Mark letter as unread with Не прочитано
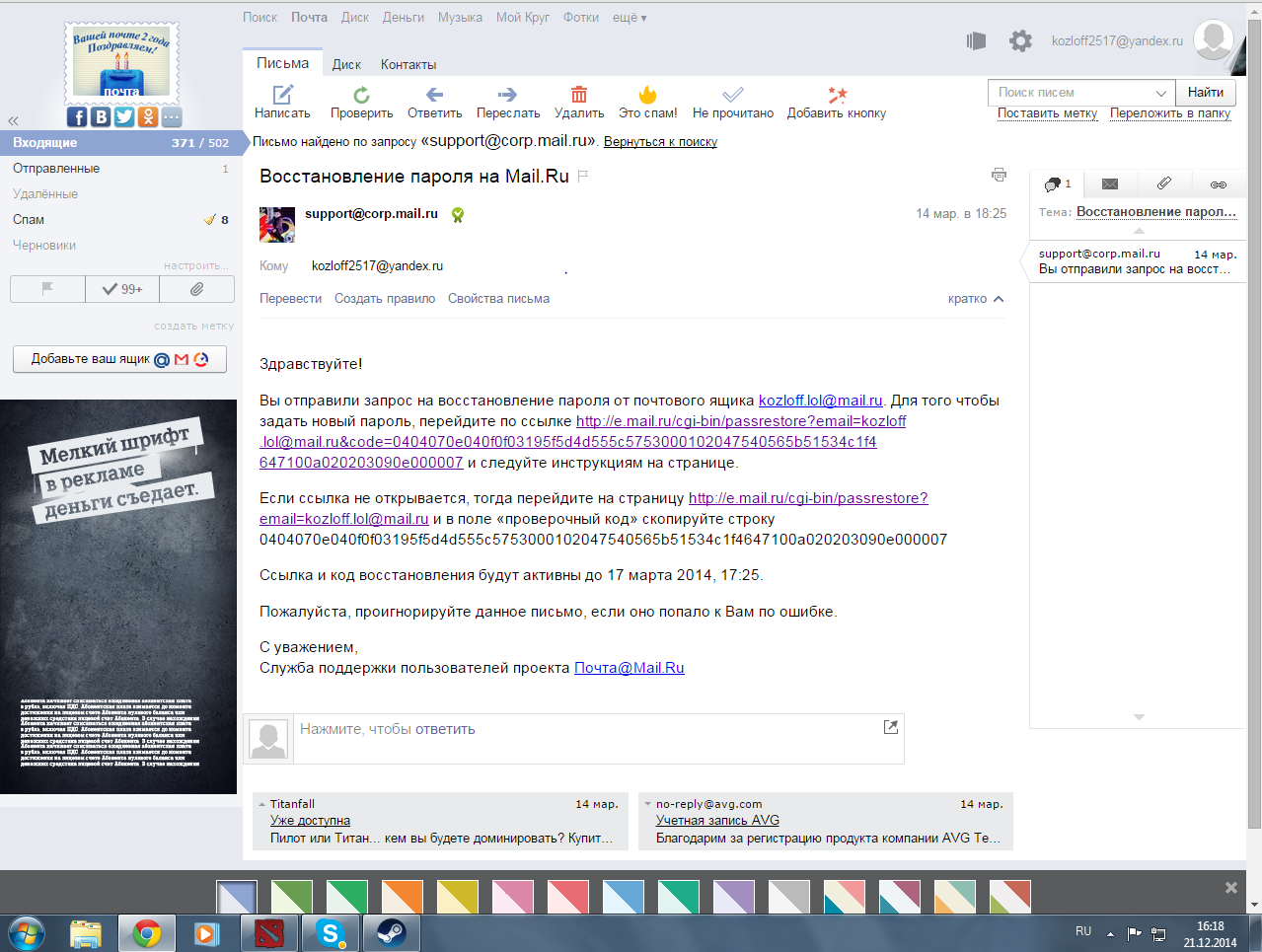 (733, 103)
